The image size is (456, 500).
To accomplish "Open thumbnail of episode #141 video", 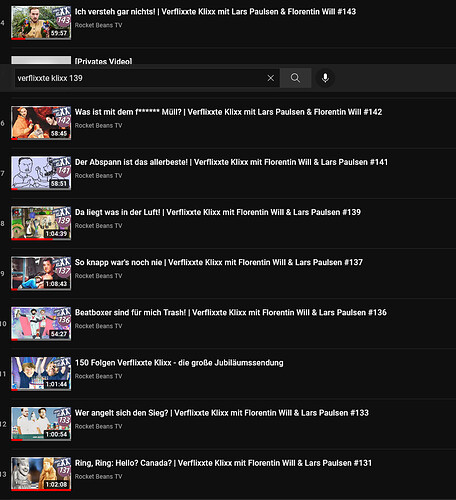I will pos(41,173).
